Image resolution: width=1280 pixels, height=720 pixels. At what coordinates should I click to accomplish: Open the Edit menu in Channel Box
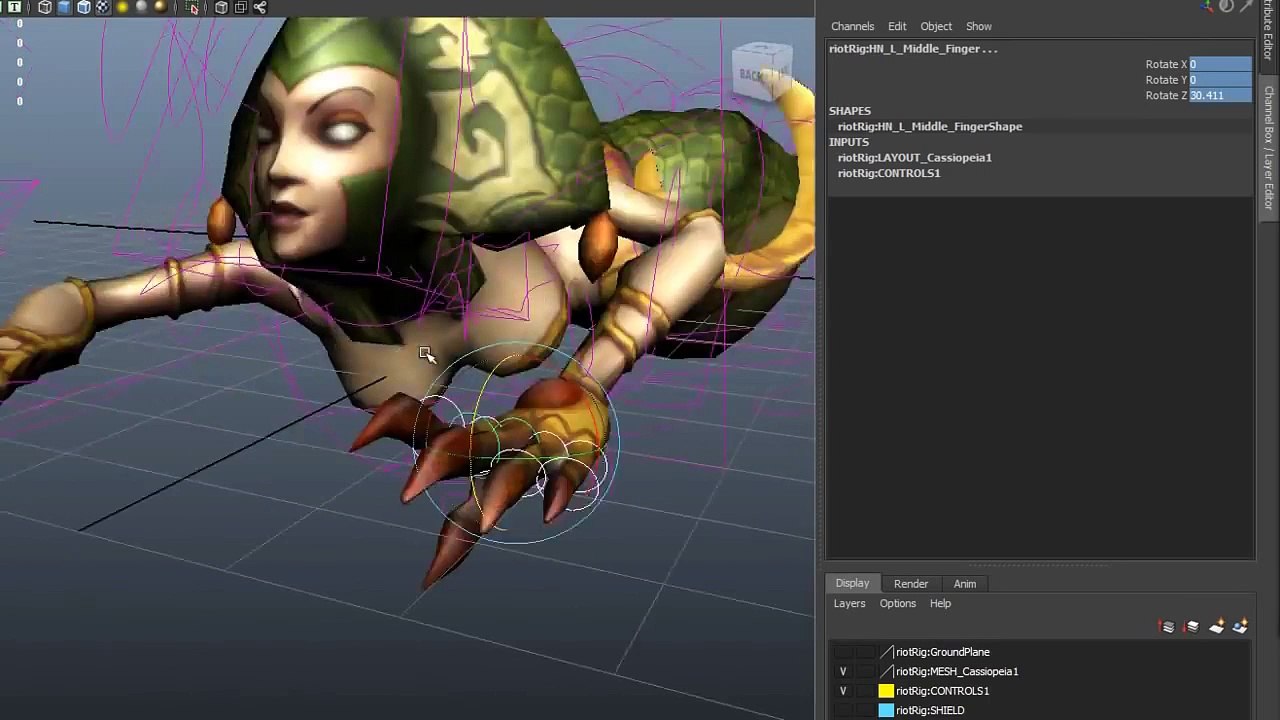[x=897, y=26]
